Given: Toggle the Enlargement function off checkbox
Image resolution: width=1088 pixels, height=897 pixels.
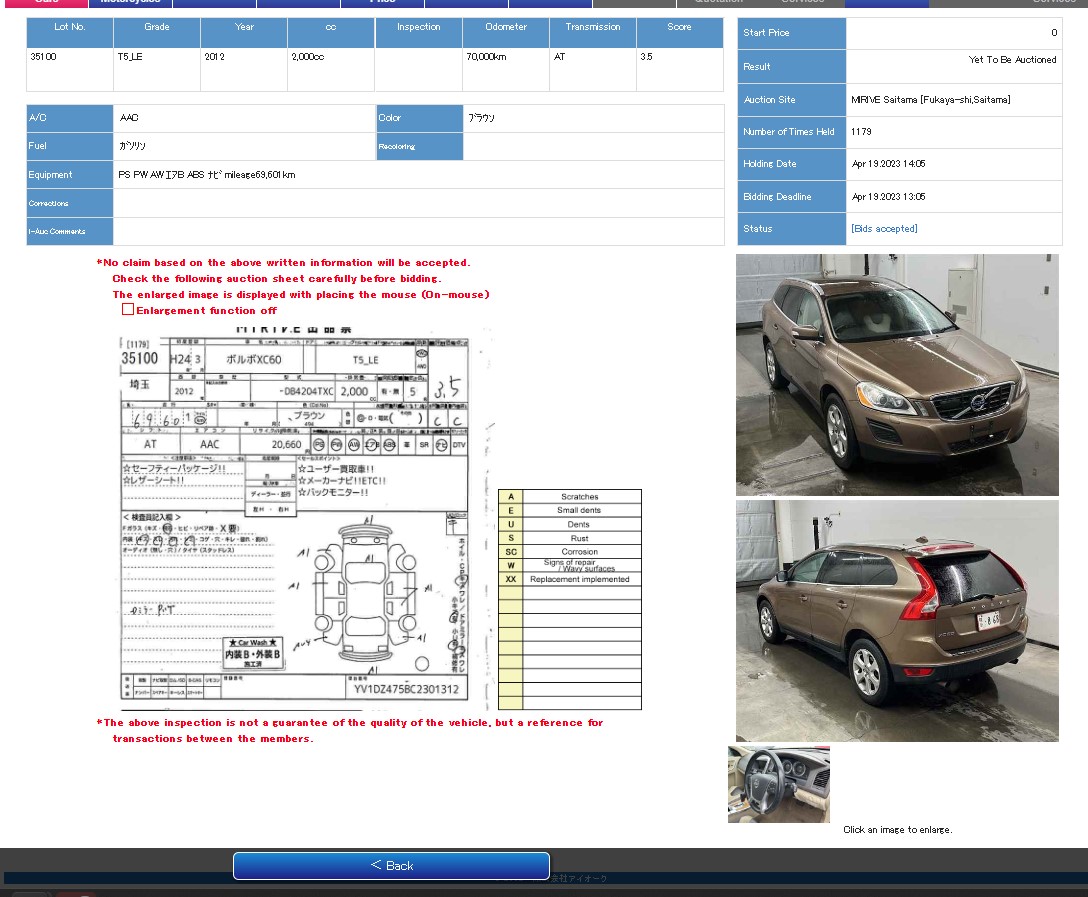Looking at the screenshot, I should coord(128,310).
